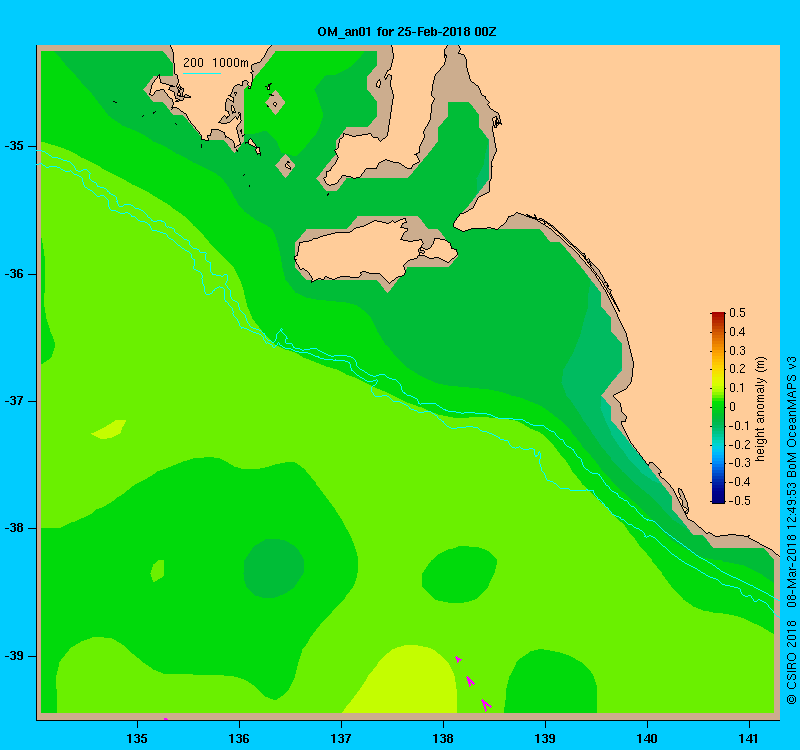Image resolution: width=800 pixels, height=750 pixels.
Task: Click the longitude label '139'
Action: 545,738
